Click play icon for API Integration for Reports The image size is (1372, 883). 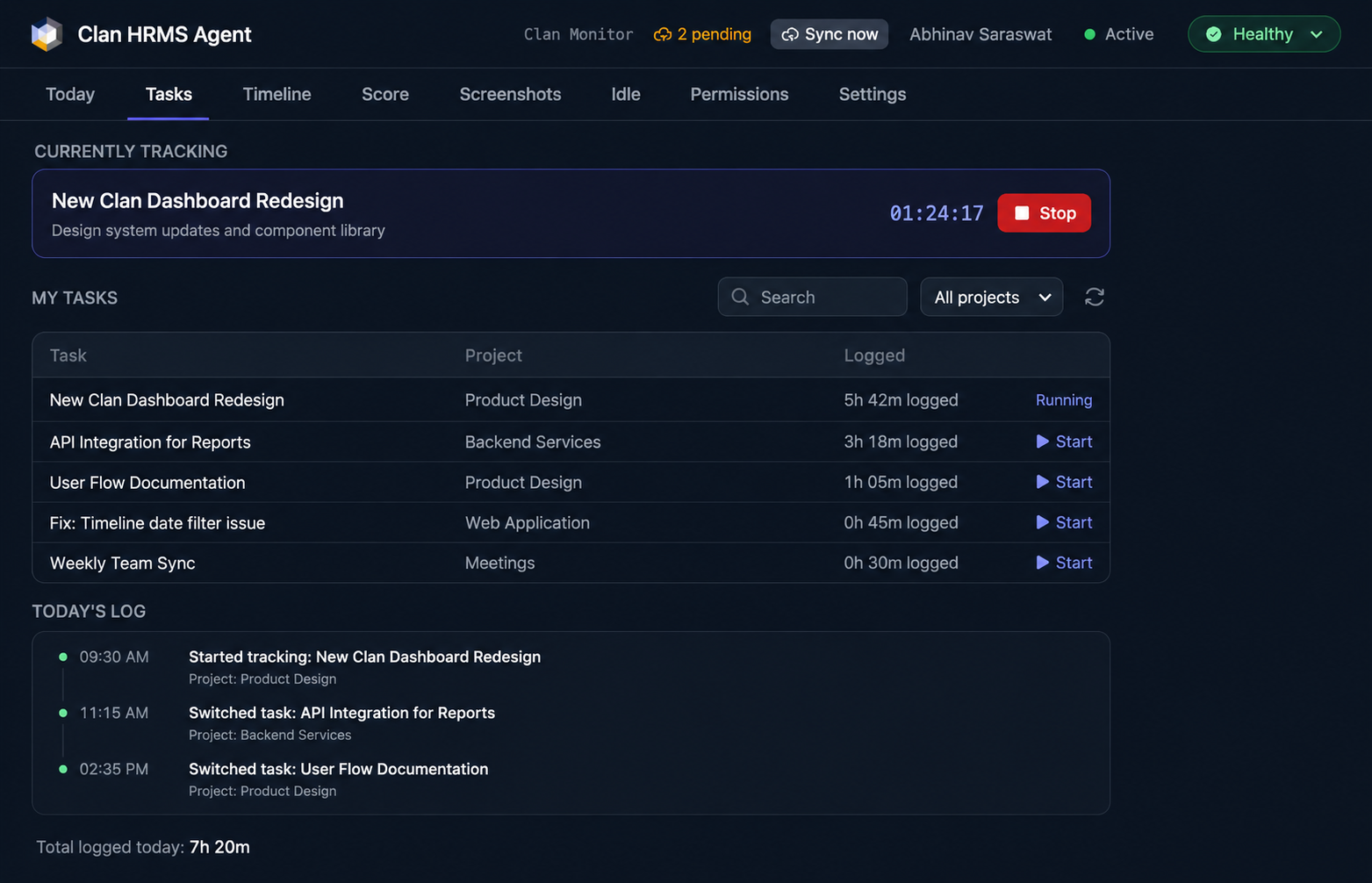point(1042,441)
